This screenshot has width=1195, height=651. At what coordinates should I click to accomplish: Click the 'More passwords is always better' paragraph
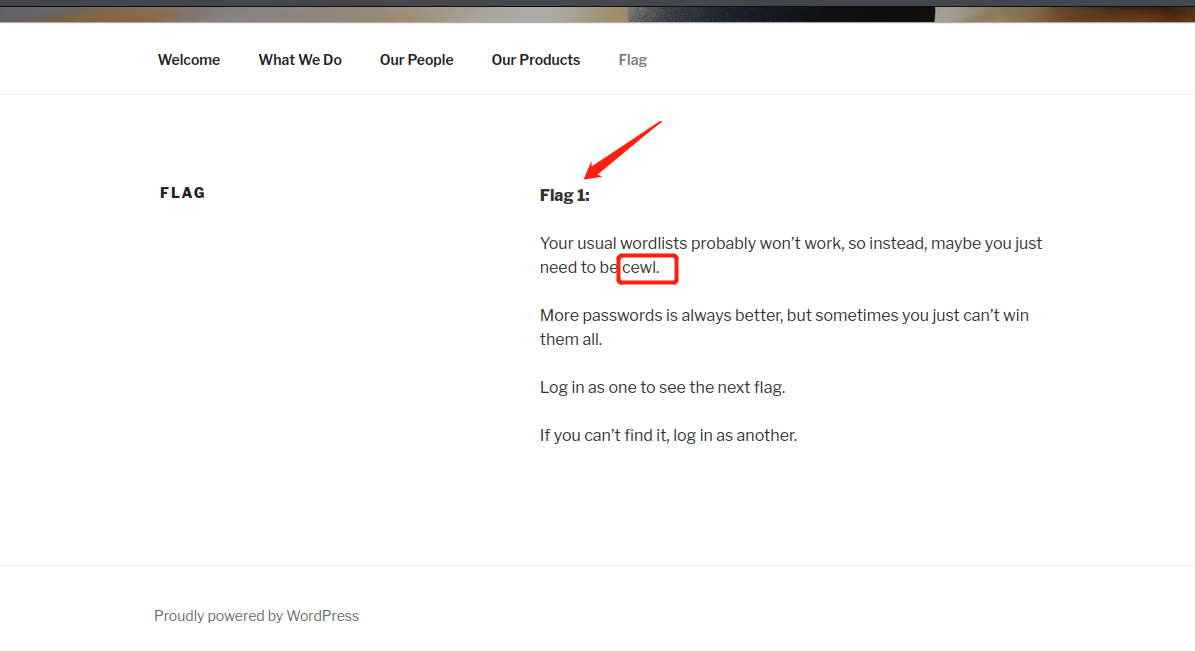(x=784, y=327)
